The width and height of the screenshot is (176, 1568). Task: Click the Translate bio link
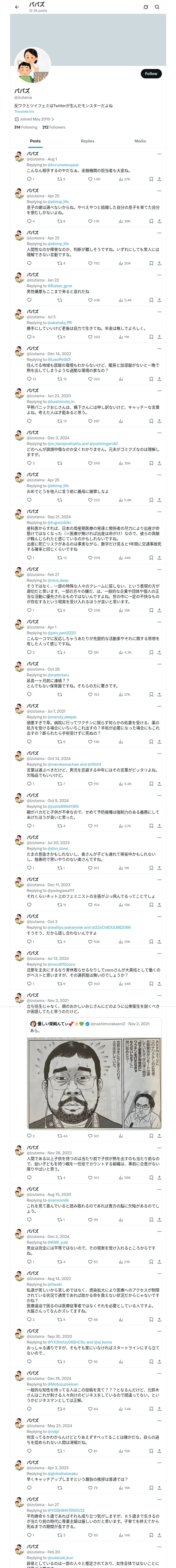[x=24, y=111]
